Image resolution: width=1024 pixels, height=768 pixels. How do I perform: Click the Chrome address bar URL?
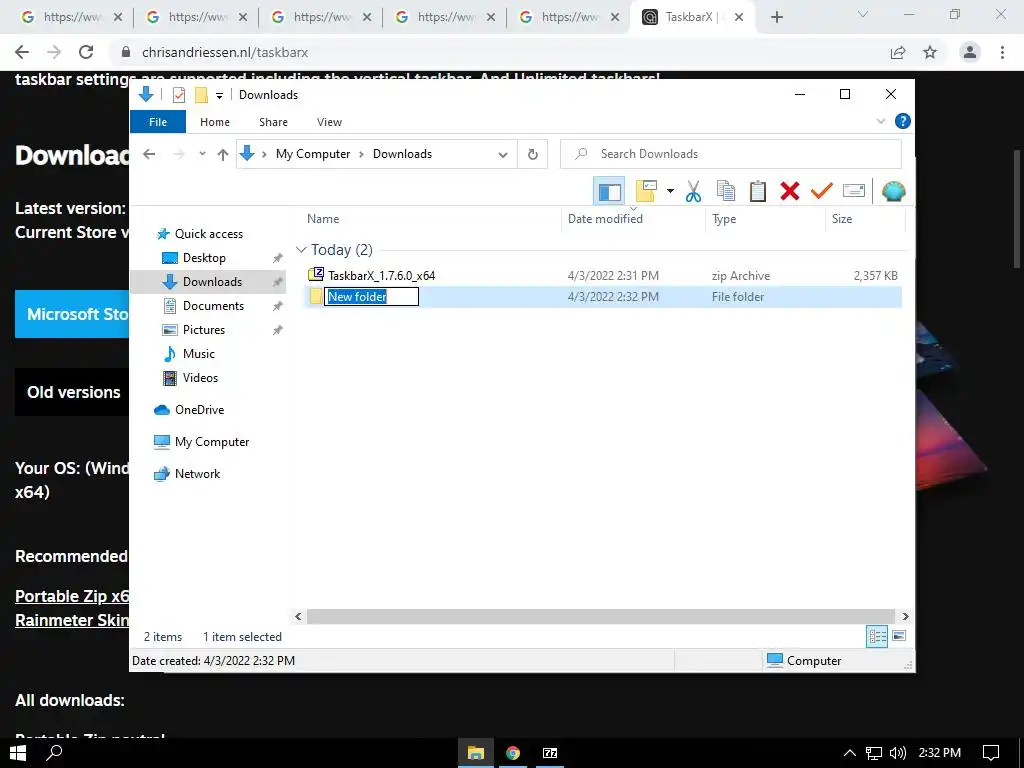point(225,52)
